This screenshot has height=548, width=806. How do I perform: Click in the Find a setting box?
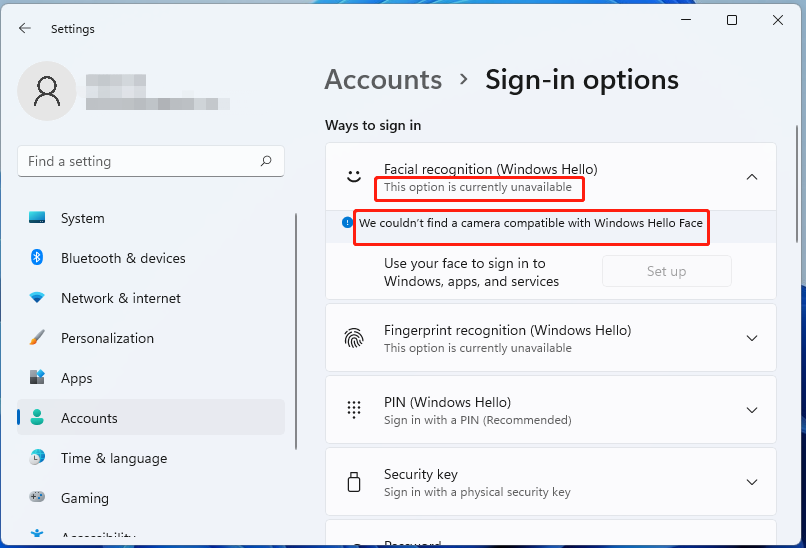[x=151, y=161]
